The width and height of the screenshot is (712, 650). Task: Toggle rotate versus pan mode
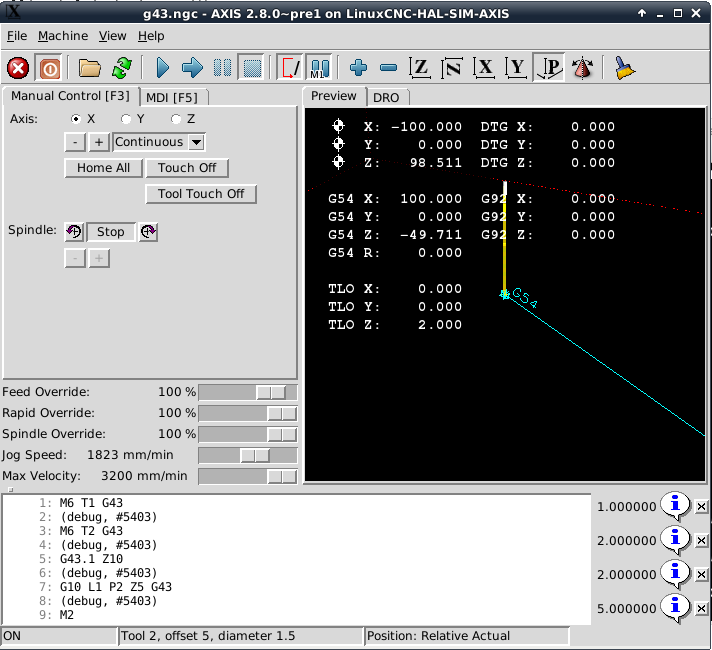[x=582, y=68]
